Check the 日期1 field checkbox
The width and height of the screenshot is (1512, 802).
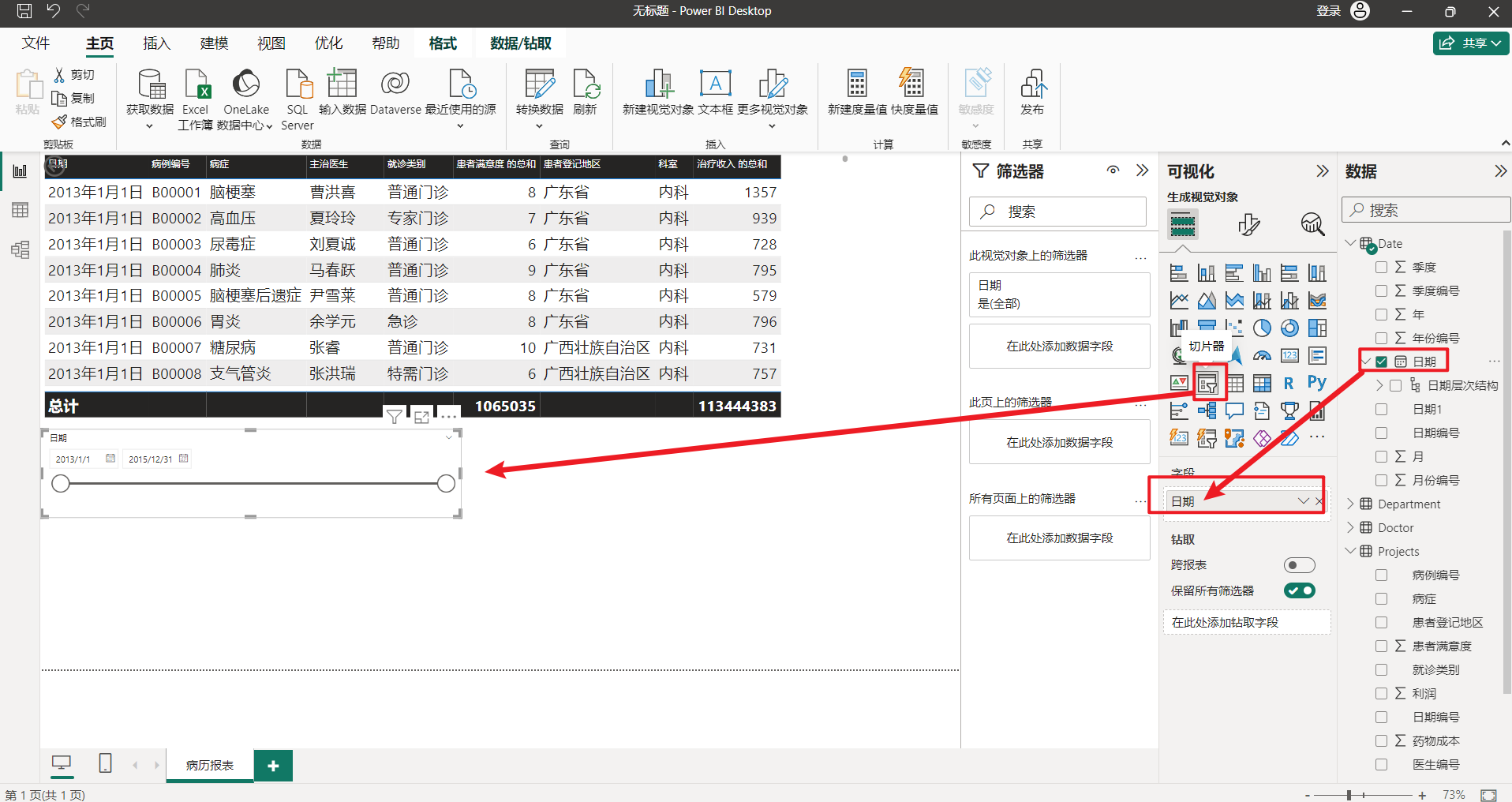[1381, 409]
